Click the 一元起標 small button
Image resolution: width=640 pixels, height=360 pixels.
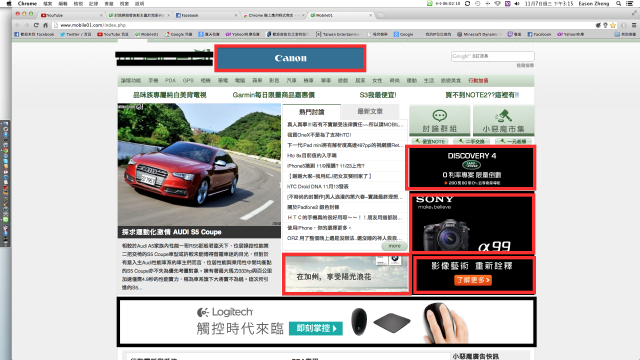513,142
